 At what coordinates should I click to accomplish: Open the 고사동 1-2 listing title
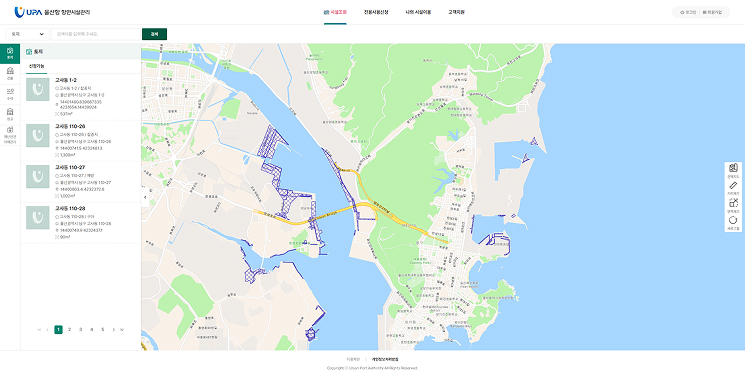[x=66, y=80]
